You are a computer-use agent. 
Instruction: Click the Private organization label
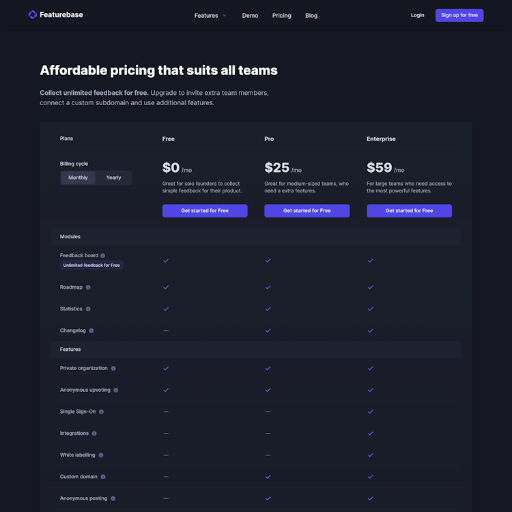pos(84,368)
